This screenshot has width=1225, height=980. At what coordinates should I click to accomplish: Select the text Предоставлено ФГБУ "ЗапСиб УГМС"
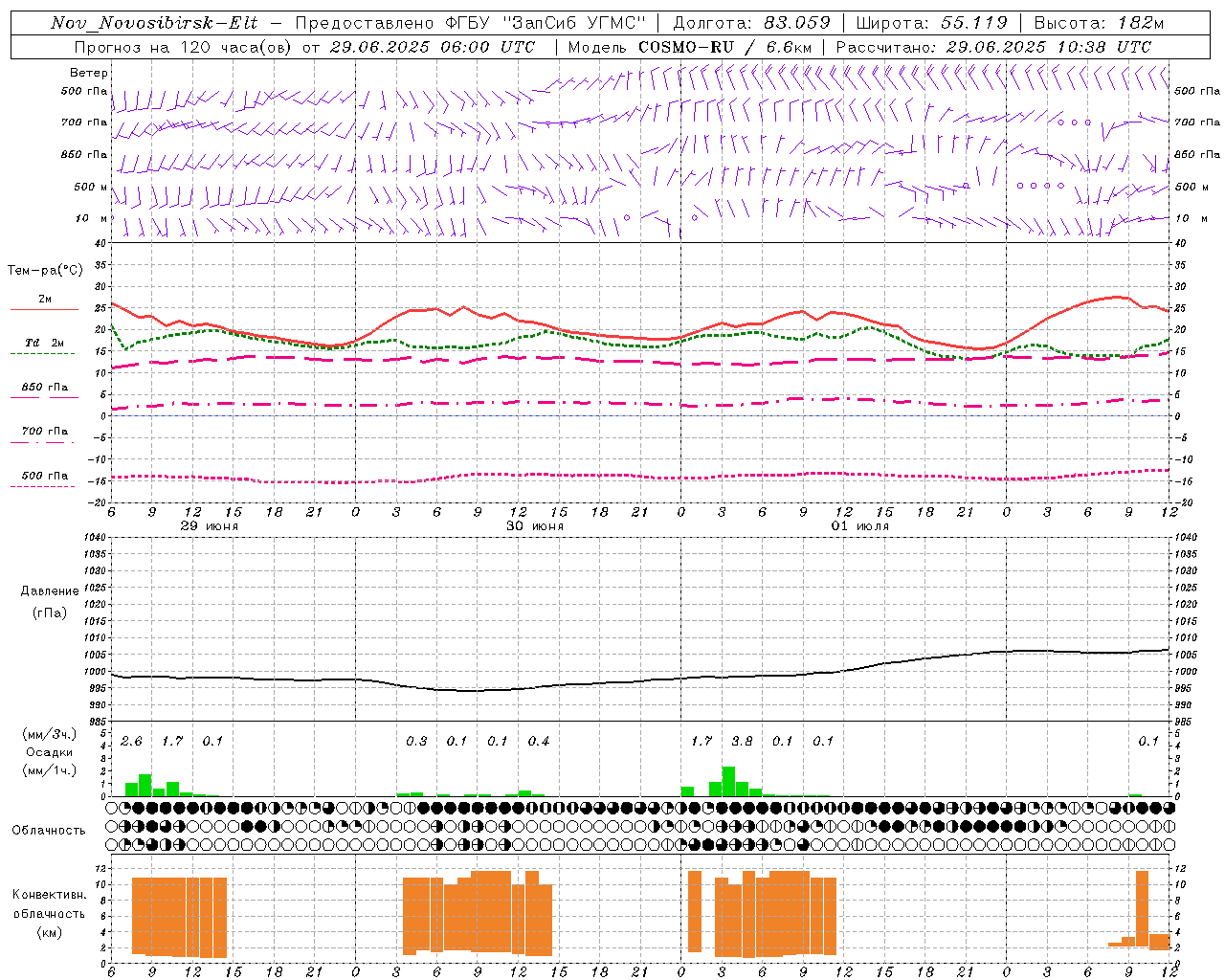click(x=471, y=23)
